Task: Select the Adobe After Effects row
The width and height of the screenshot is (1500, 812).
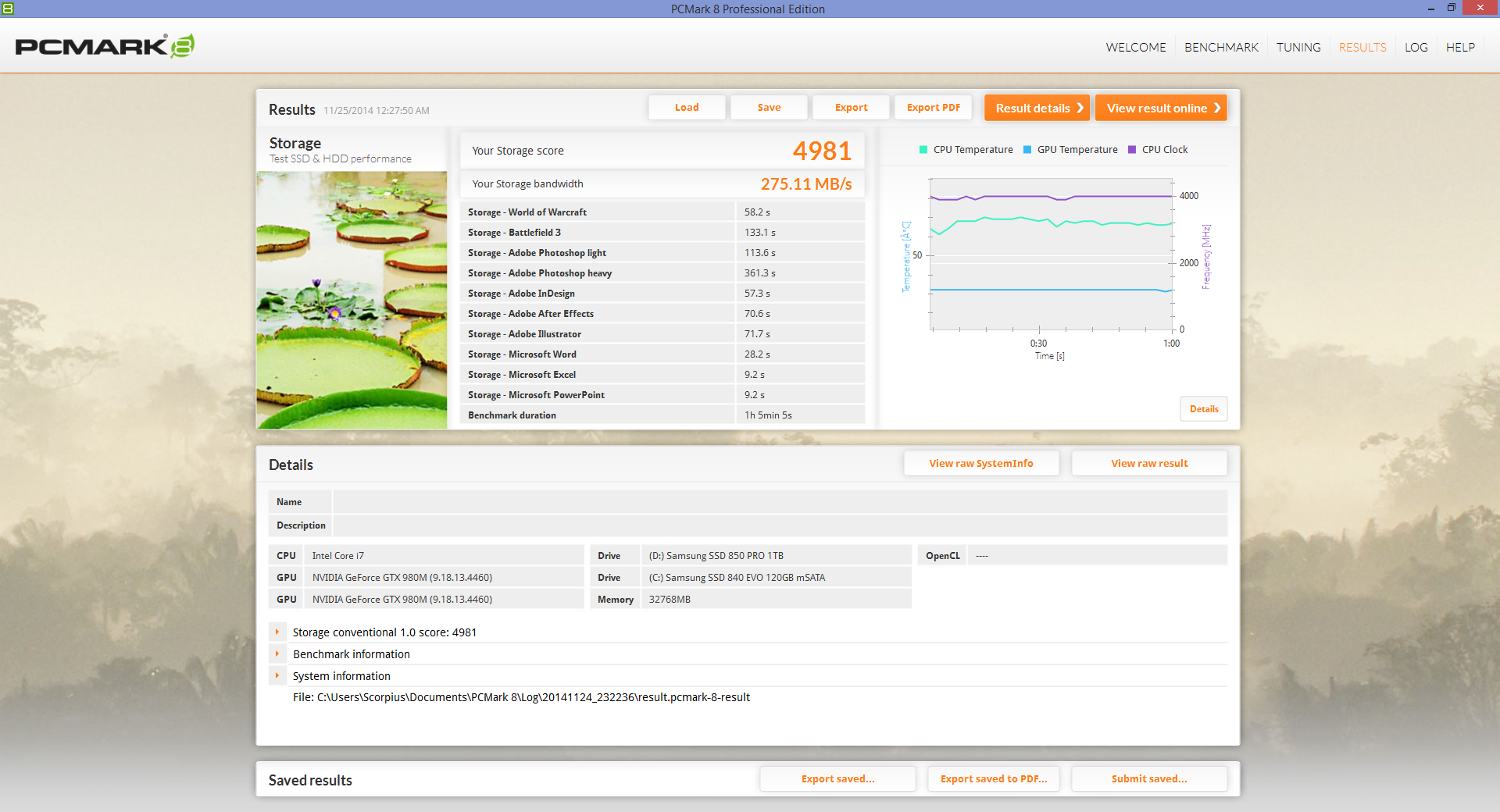Action: [662, 314]
